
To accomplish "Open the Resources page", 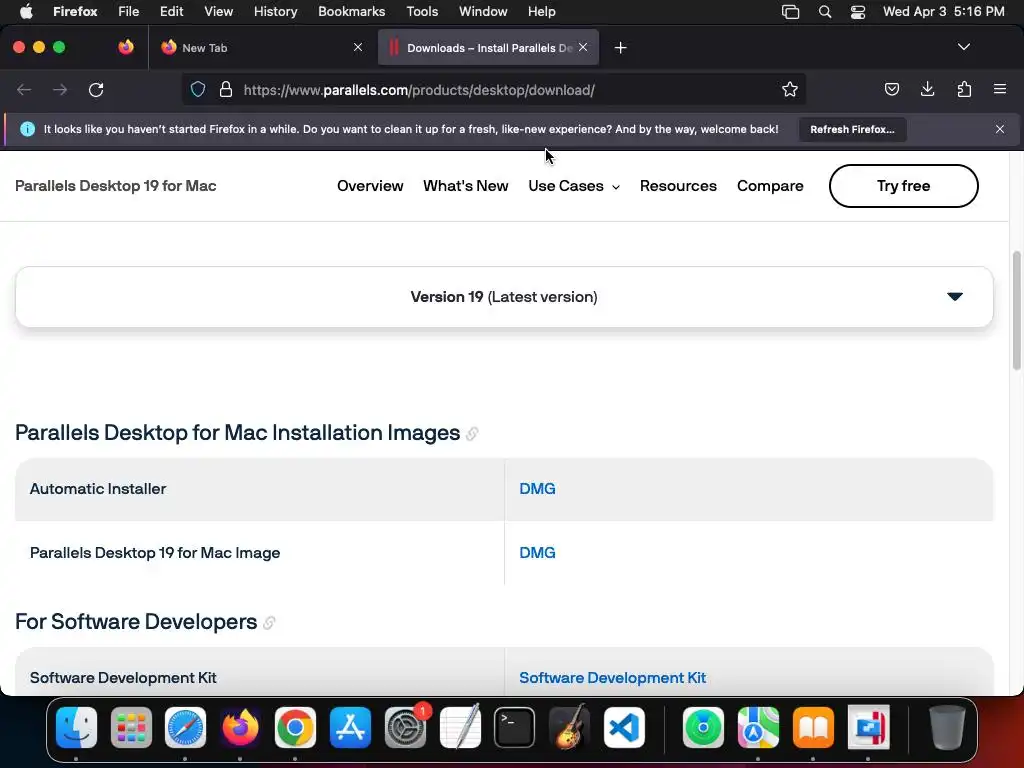I will [x=678, y=186].
